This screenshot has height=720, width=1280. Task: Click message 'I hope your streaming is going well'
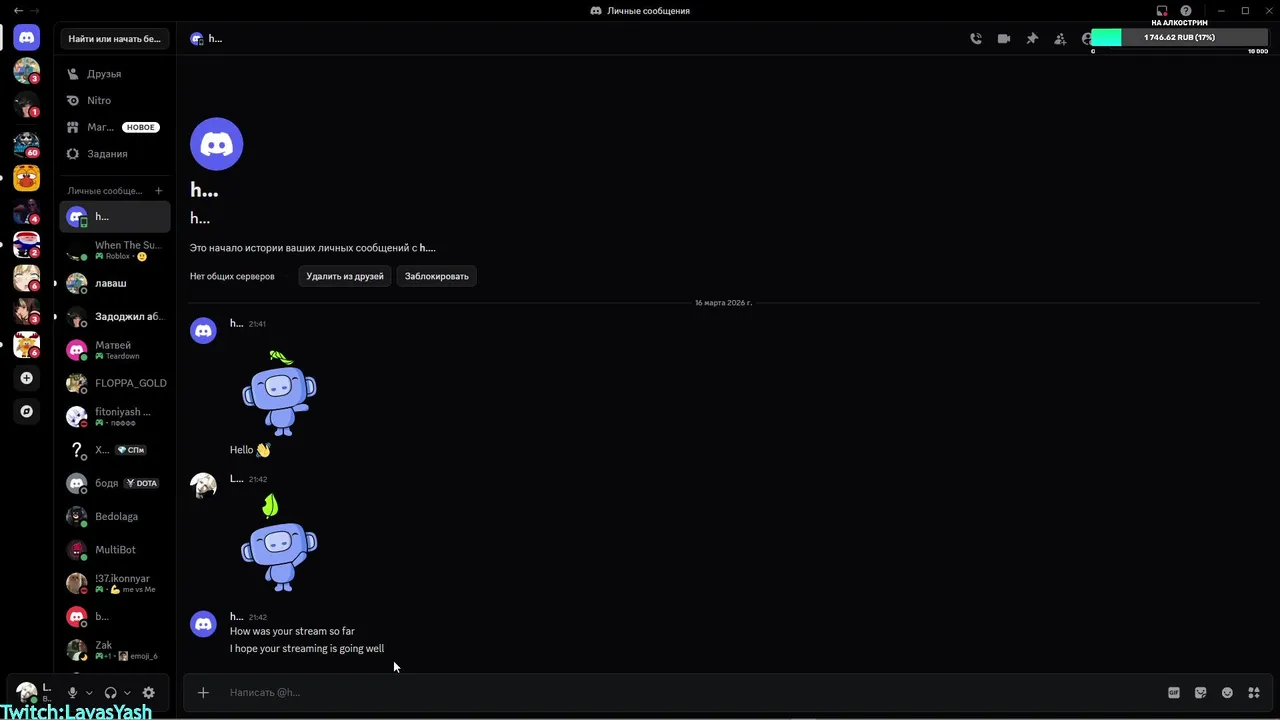pos(307,649)
